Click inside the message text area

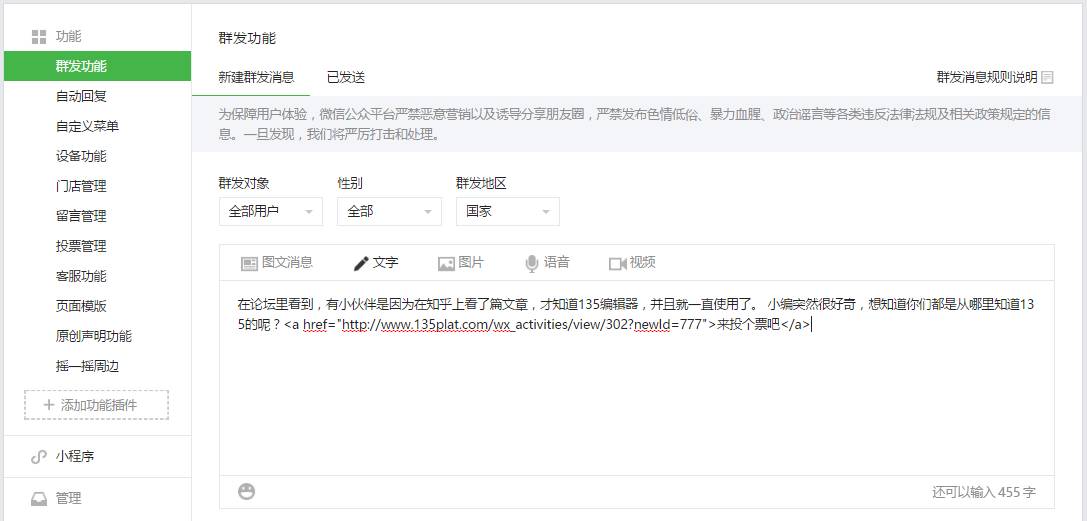[x=636, y=400]
